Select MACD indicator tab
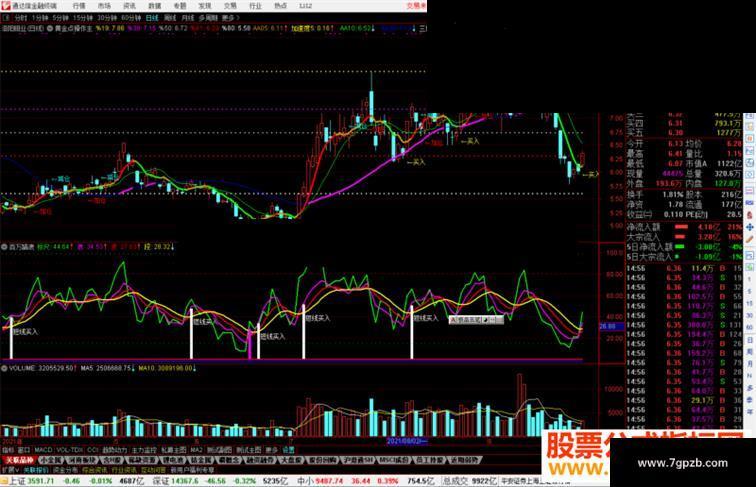The height and width of the screenshot is (487, 756). click(x=43, y=450)
